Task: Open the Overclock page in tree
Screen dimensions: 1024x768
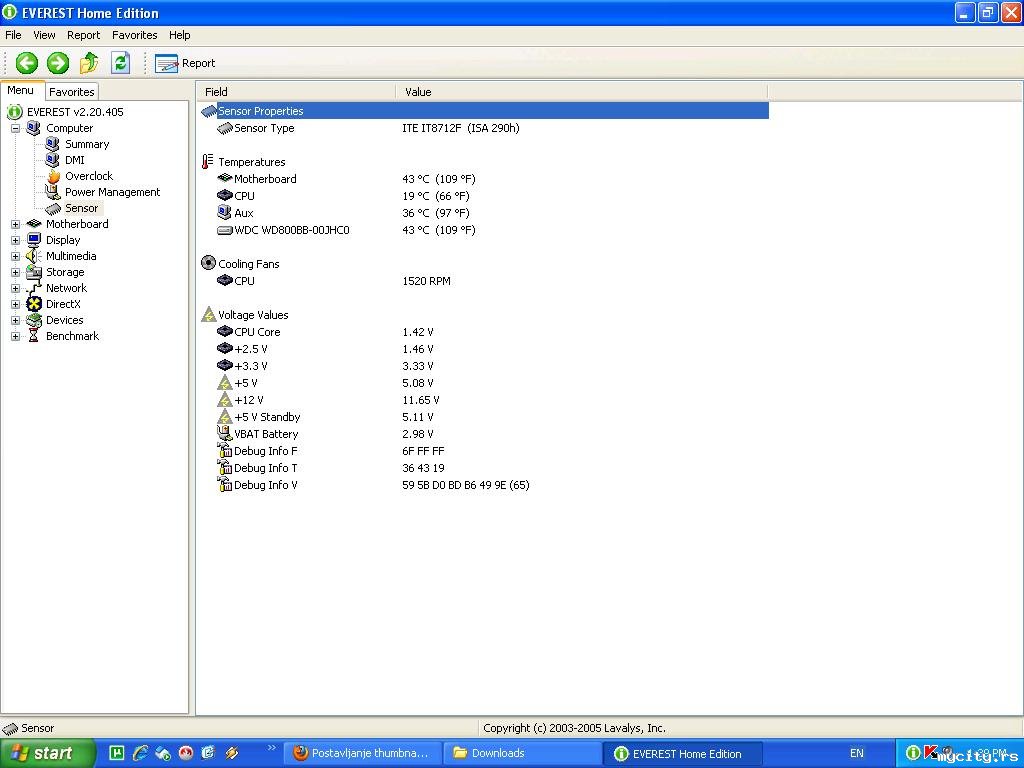Action: (x=89, y=176)
